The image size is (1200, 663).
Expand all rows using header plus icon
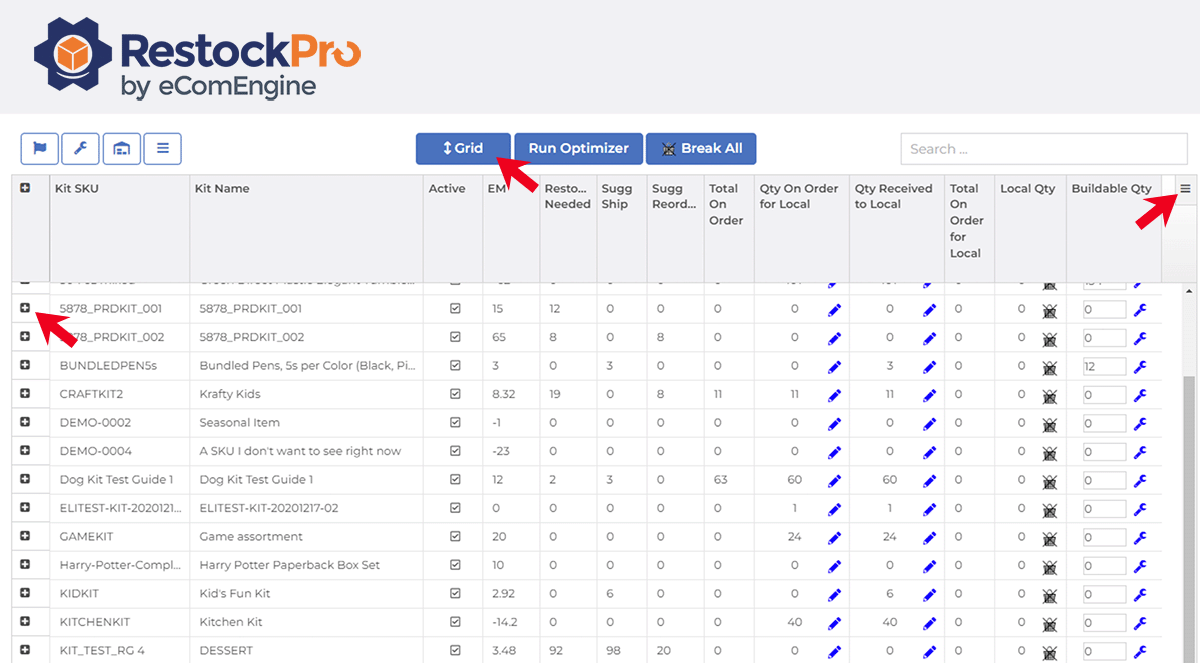click(25, 188)
